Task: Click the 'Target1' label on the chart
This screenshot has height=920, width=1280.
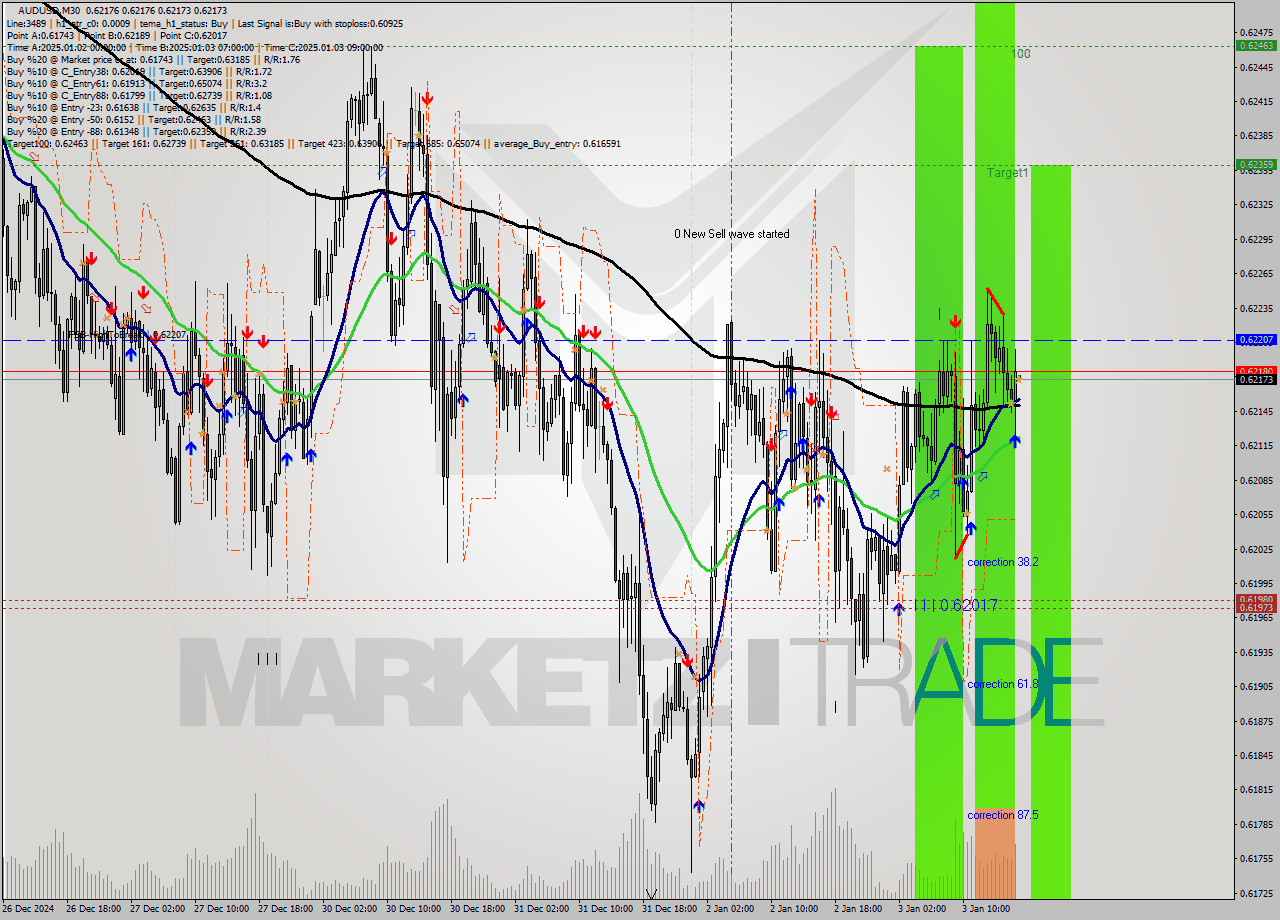Action: (1007, 173)
